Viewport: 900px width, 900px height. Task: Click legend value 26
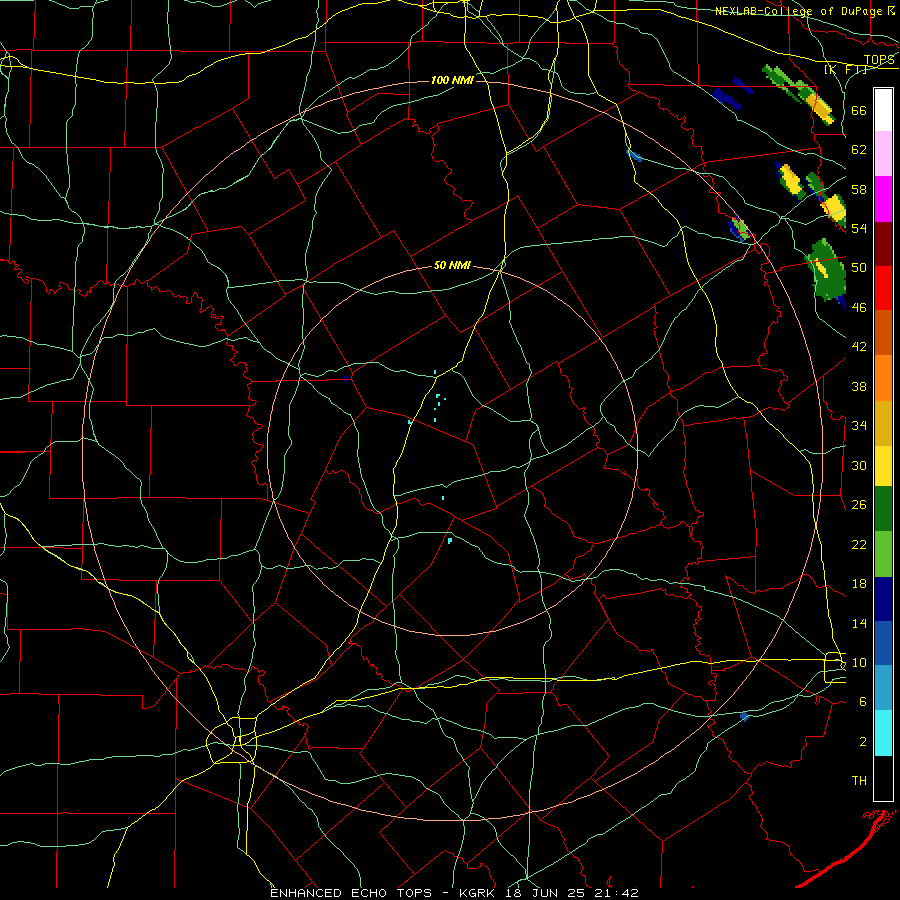(x=859, y=505)
